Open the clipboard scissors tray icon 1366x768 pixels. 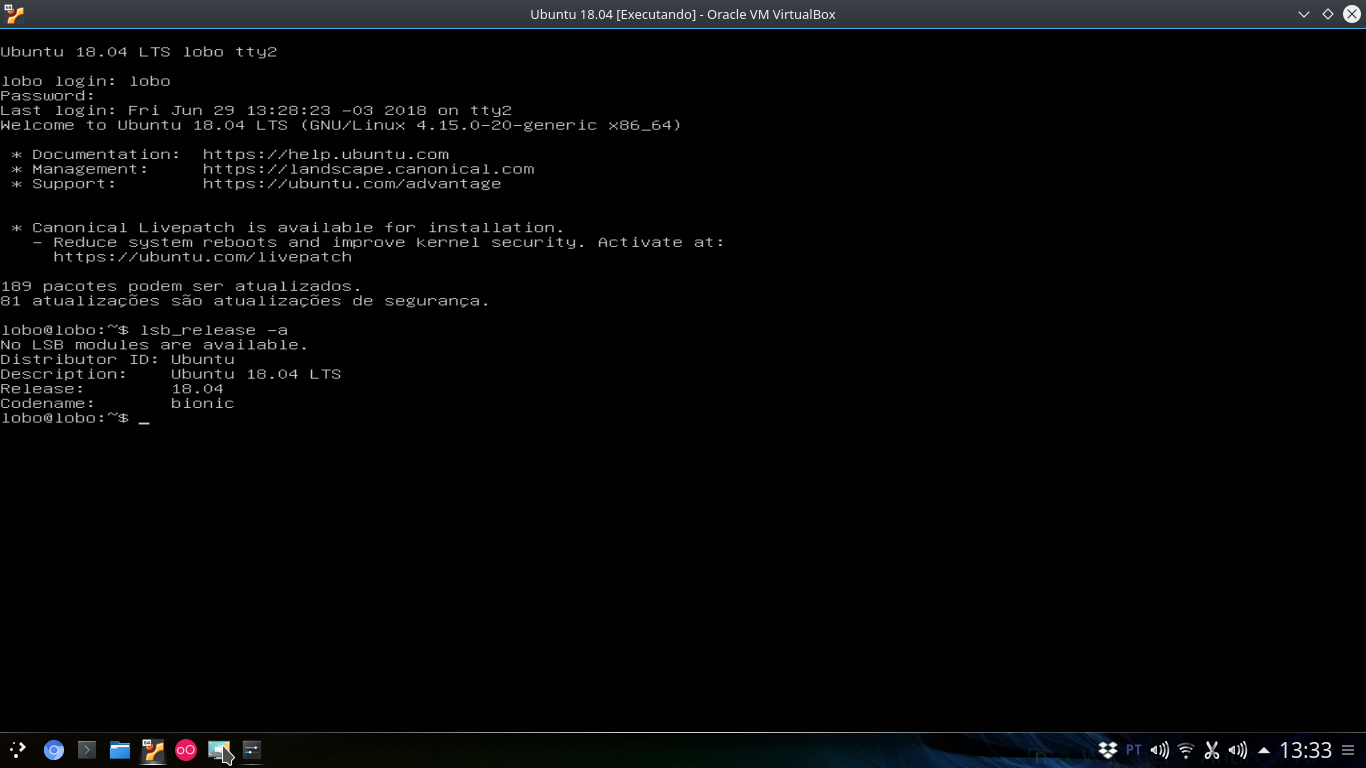click(x=1212, y=750)
